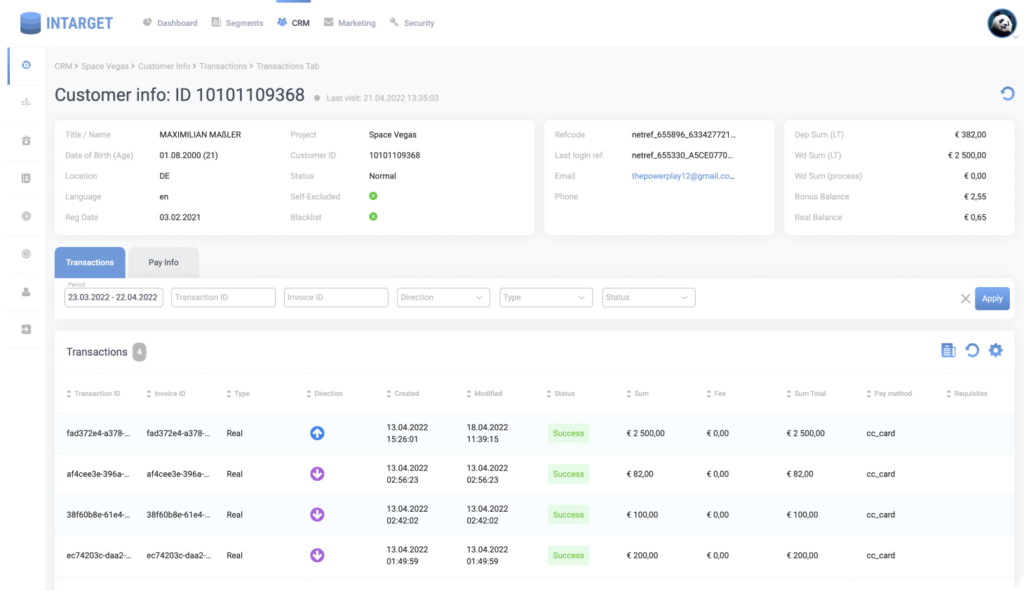Click the purple down-arrow icon in af4cee3e row
Screen dimensions: 1024x591
[x=317, y=474]
